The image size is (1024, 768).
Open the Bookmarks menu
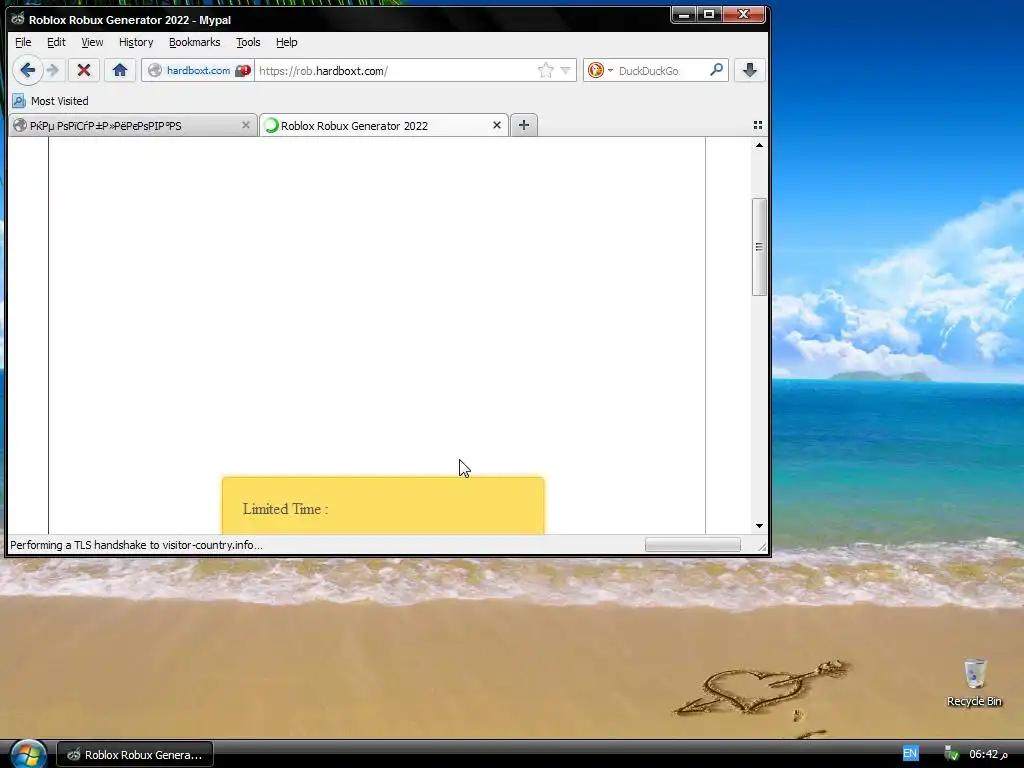click(195, 42)
